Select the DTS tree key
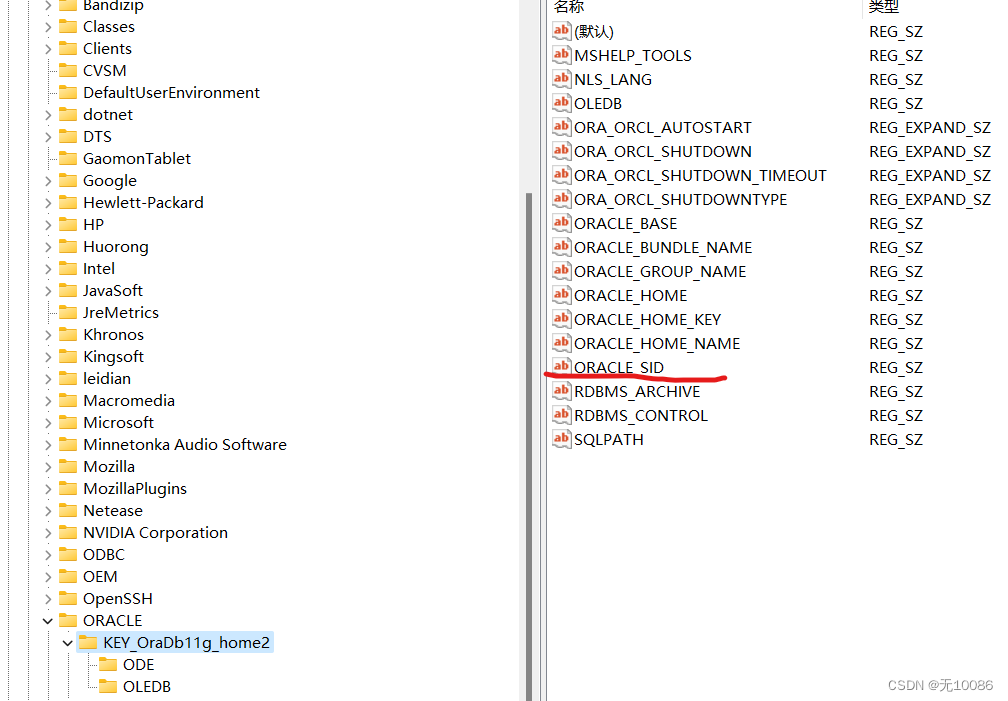Image resolution: width=1008 pixels, height=701 pixels. pyautogui.click(x=97, y=136)
